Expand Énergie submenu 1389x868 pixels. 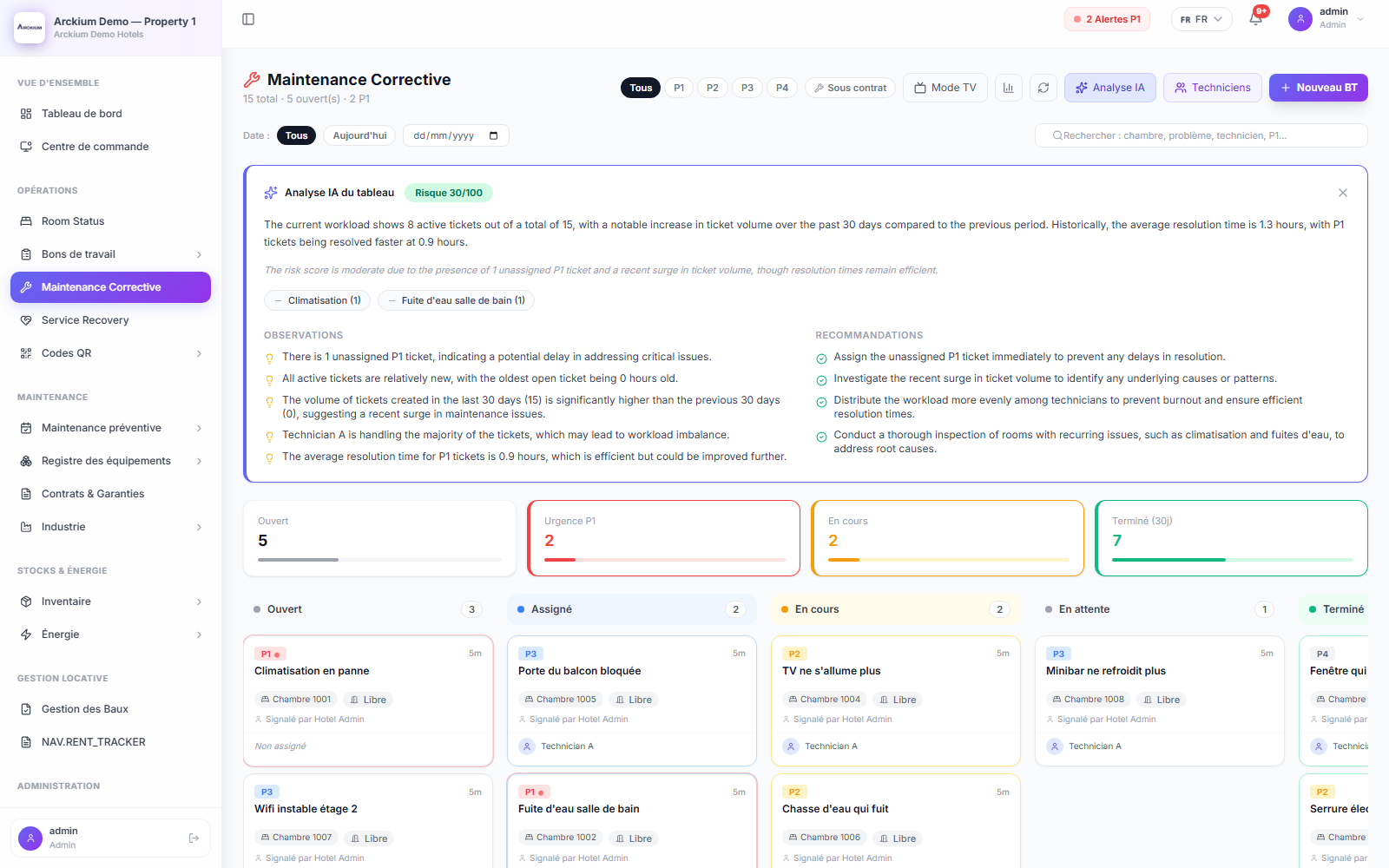[110, 635]
